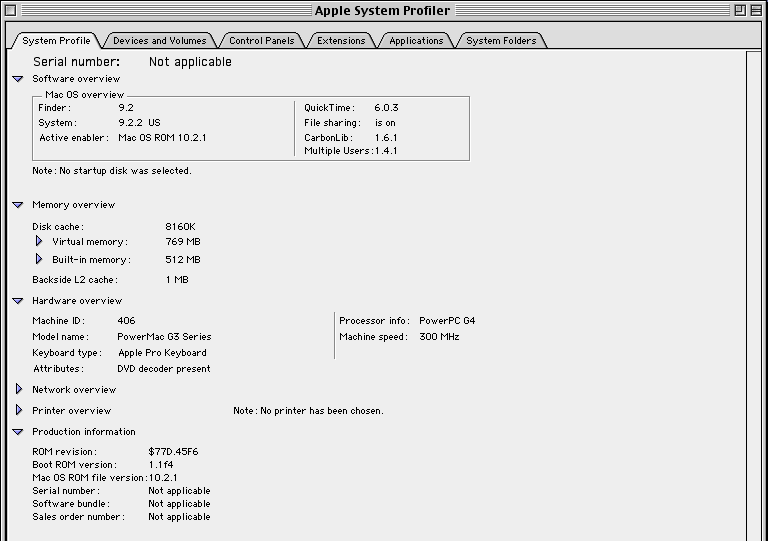The image size is (768, 541).
Task: Click 'DVD decoder present' attribute
Action: tap(164, 369)
